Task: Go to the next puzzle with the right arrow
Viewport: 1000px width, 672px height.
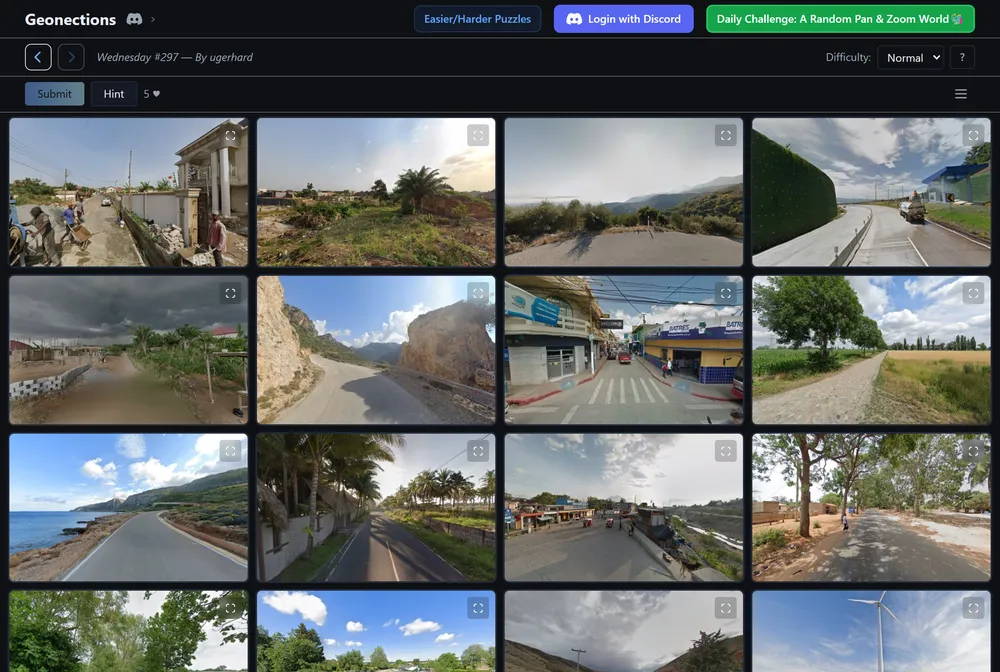Action: pyautogui.click(x=71, y=57)
